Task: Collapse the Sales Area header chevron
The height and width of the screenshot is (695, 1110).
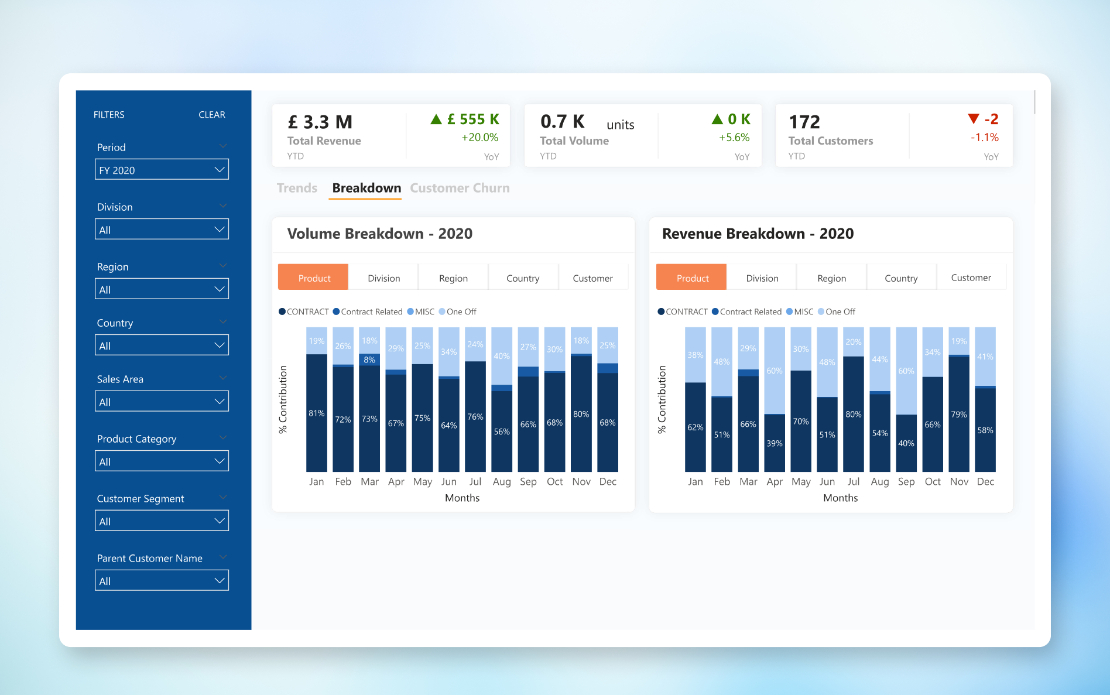Action: 223,377
